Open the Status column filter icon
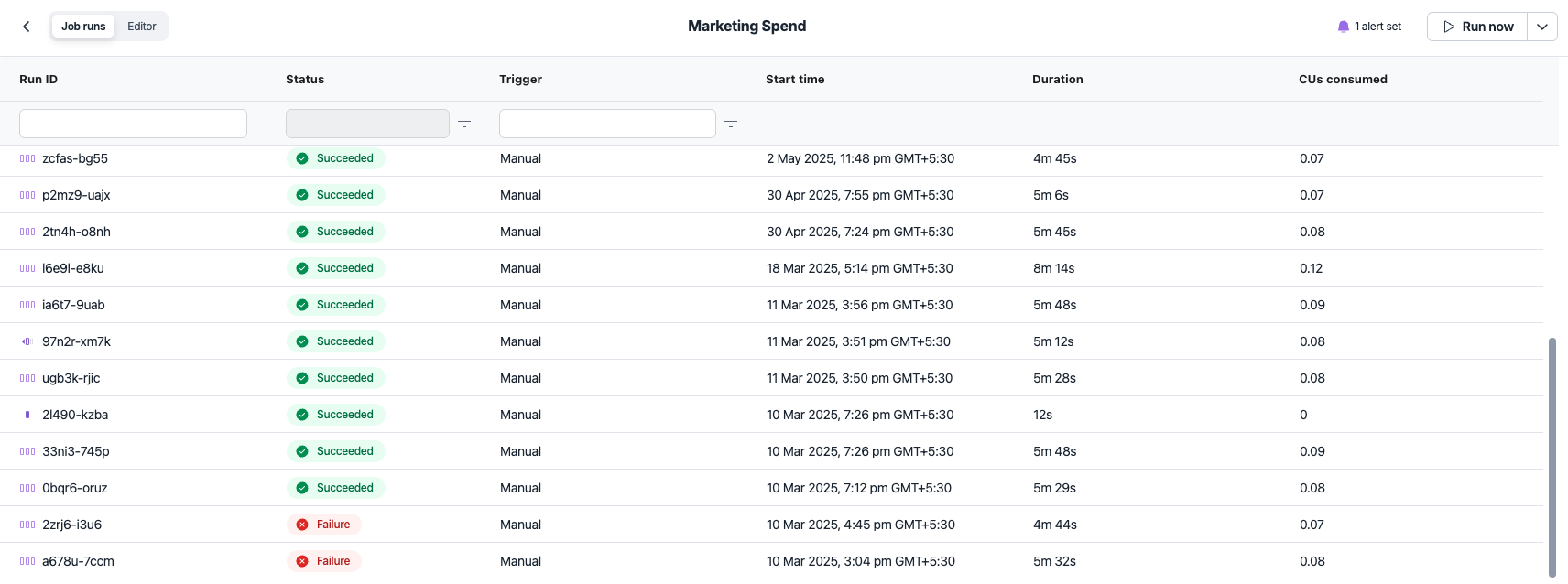The width and height of the screenshot is (1568, 584). [464, 124]
